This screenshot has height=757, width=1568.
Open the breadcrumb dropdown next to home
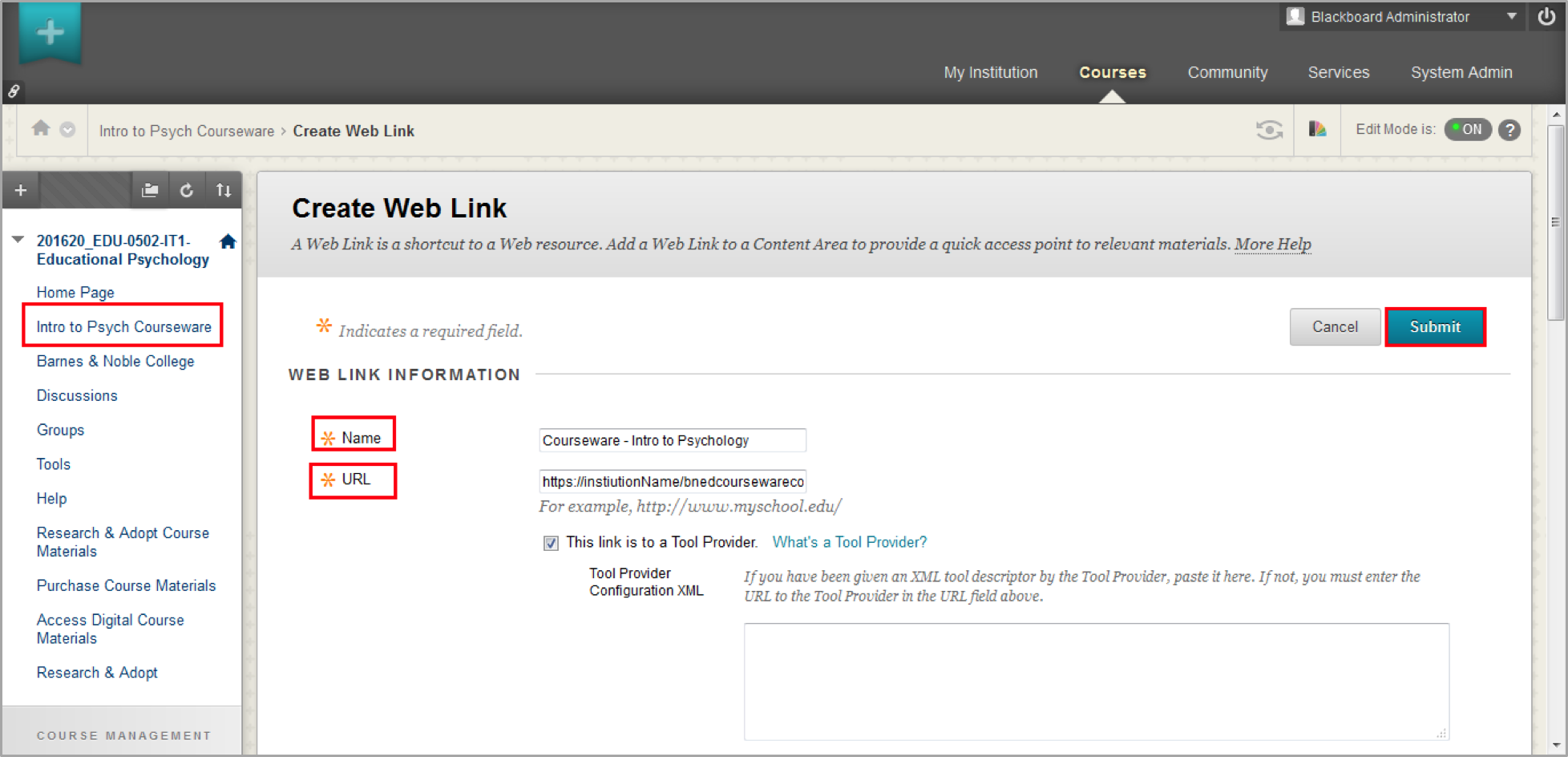click(68, 129)
